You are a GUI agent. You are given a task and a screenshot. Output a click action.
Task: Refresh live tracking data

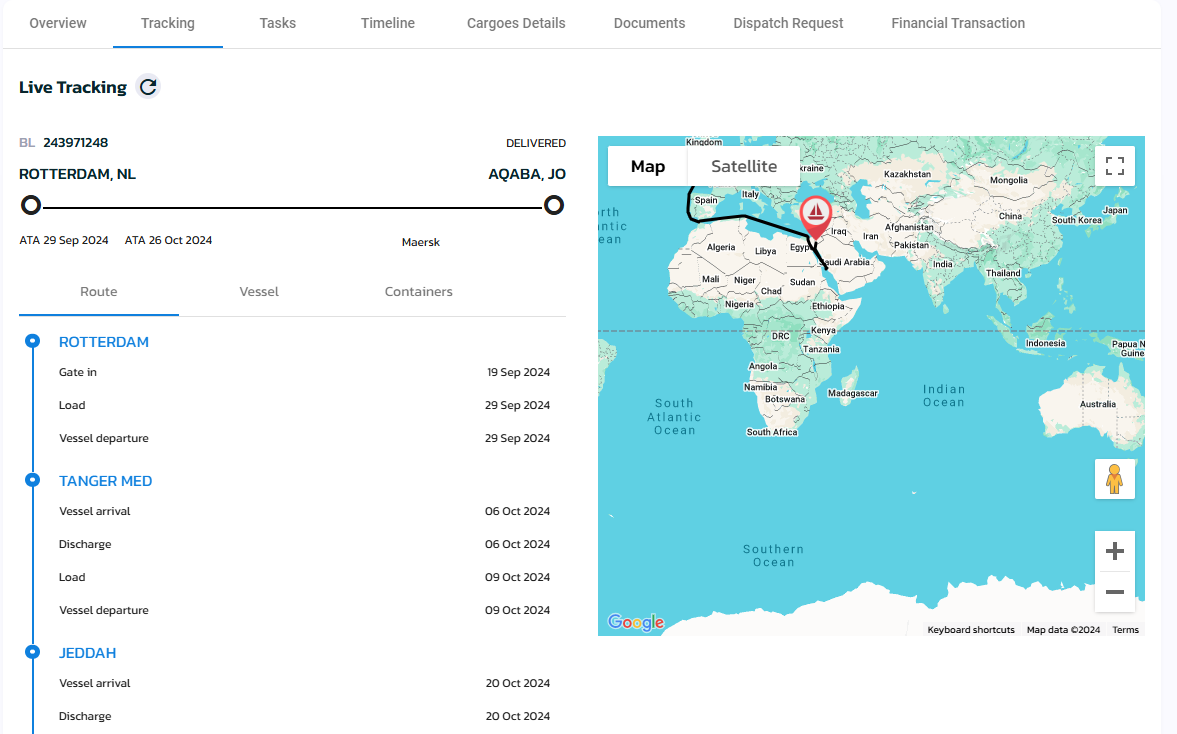[147, 87]
